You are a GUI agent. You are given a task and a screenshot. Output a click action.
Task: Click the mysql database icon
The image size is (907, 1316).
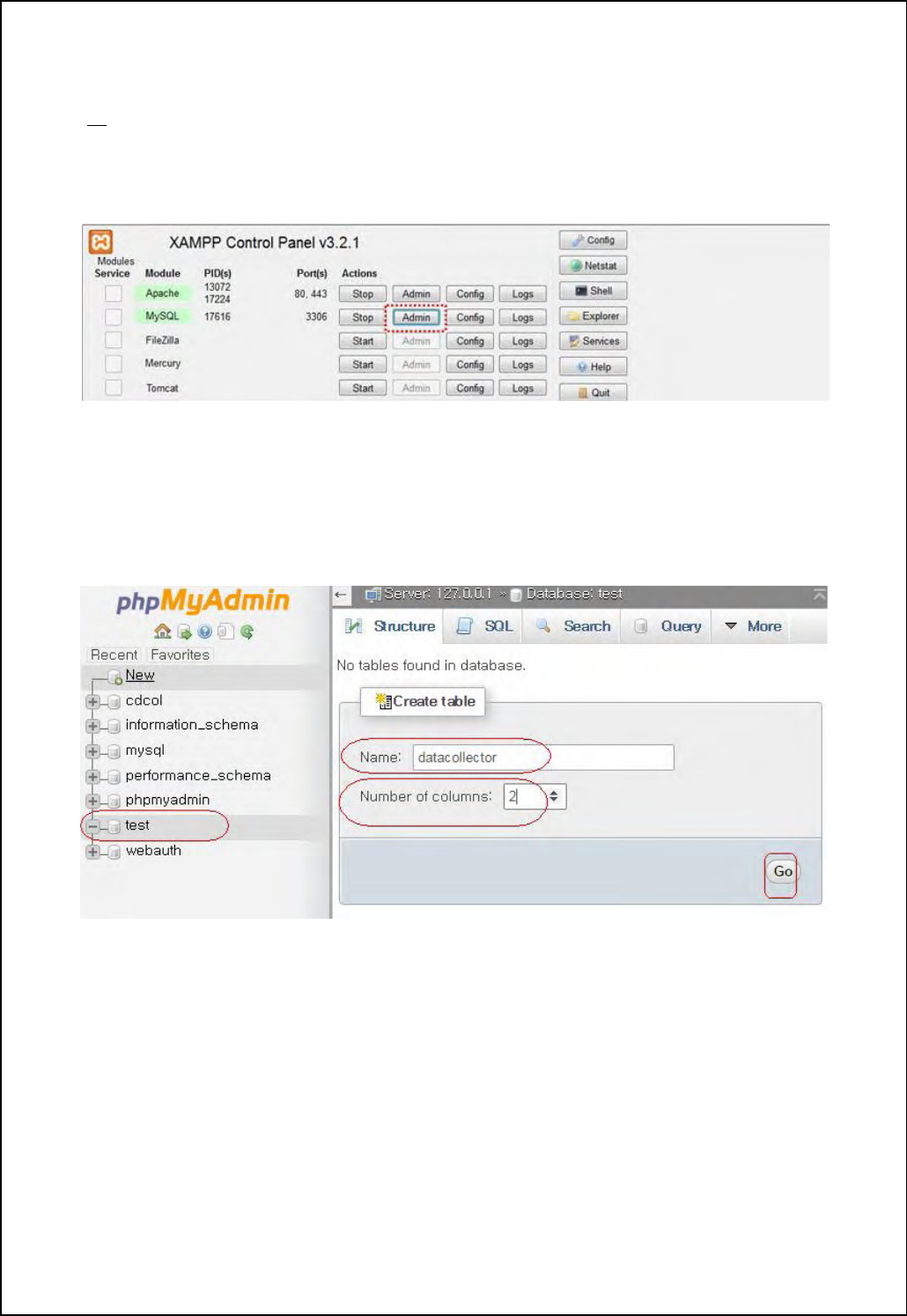coord(114,751)
